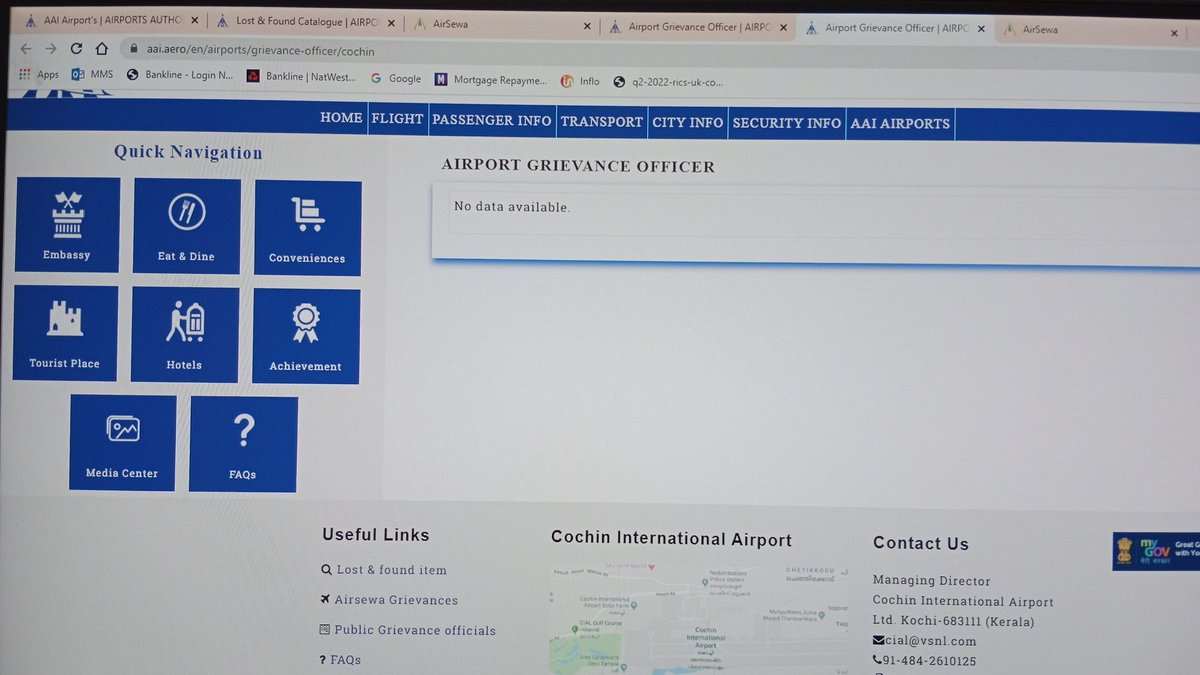Click the Useful Links heading
Viewport: 1200px width, 675px height.
375,535
